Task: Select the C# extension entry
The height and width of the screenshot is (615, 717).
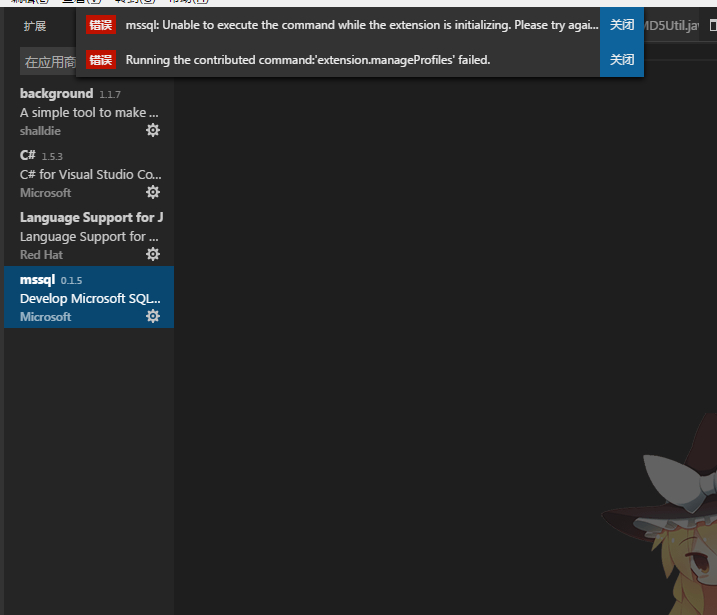Action: click(89, 173)
